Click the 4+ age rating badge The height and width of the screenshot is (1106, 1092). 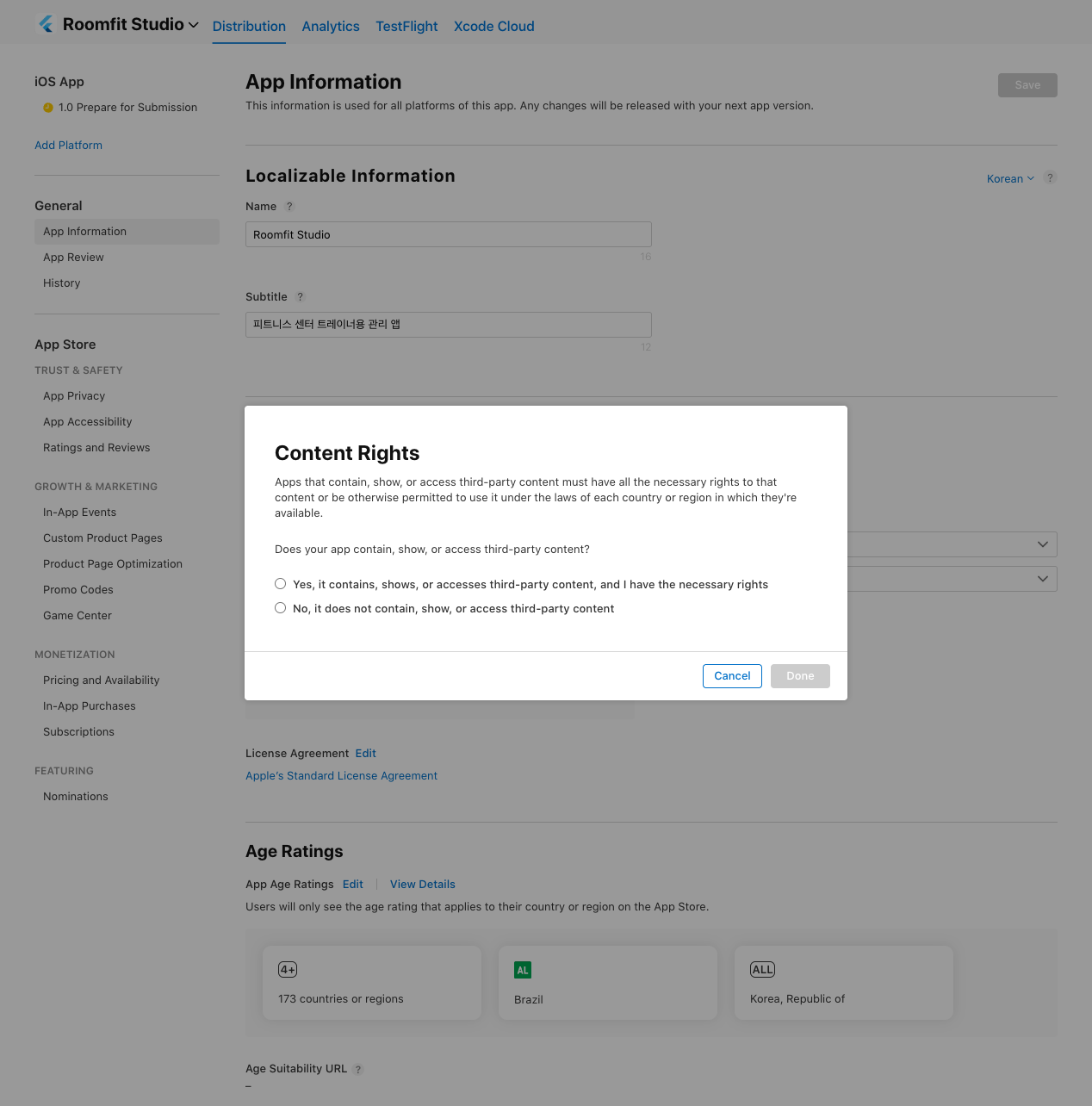click(288, 970)
